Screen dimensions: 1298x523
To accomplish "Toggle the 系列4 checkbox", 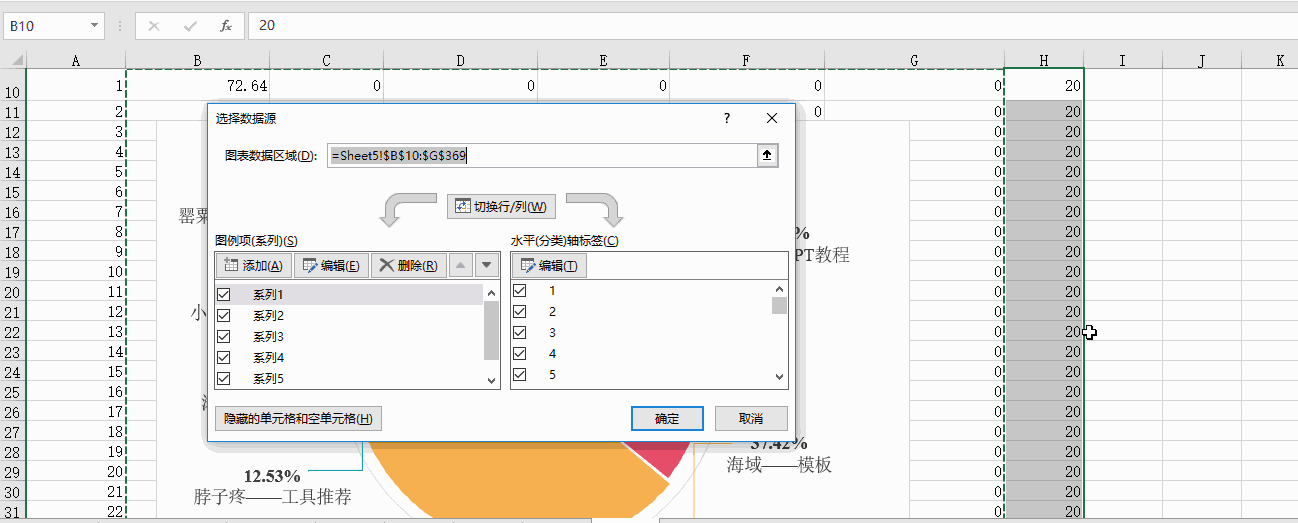I will (224, 357).
